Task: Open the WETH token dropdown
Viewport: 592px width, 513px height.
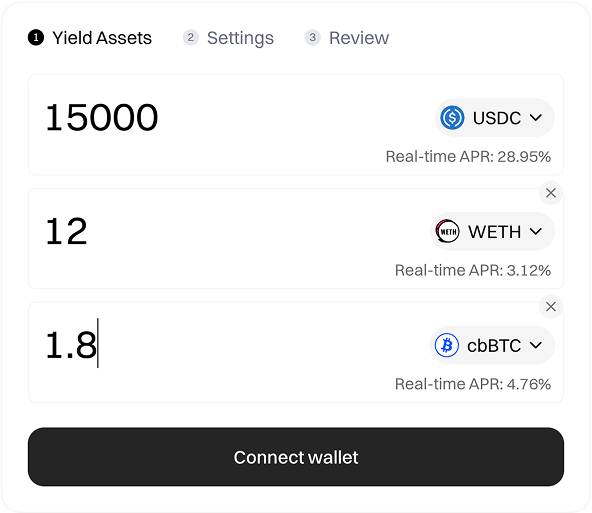Action: point(492,231)
